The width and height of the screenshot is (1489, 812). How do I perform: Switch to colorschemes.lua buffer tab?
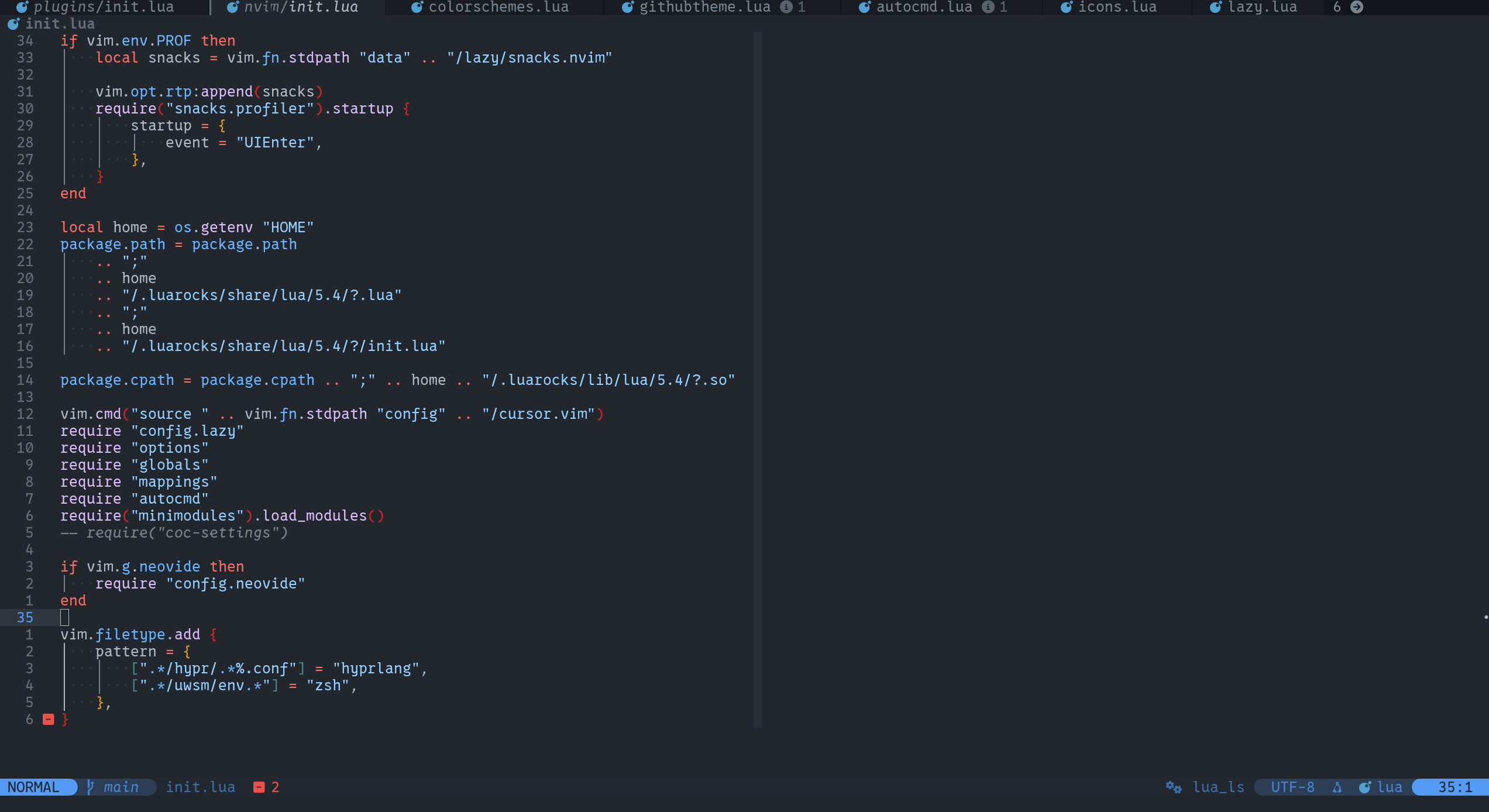[498, 7]
